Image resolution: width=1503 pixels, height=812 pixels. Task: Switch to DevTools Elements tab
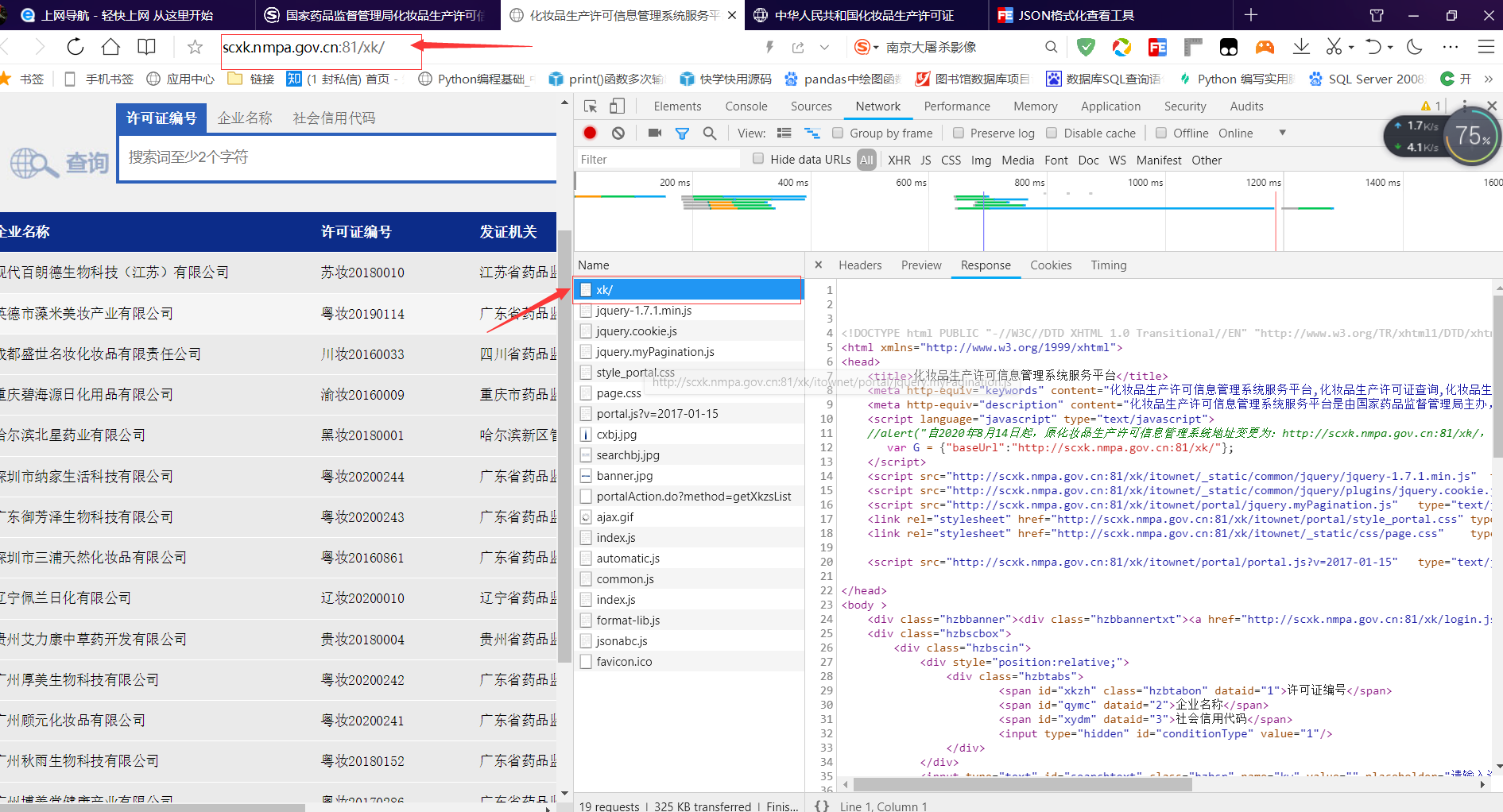coord(677,106)
